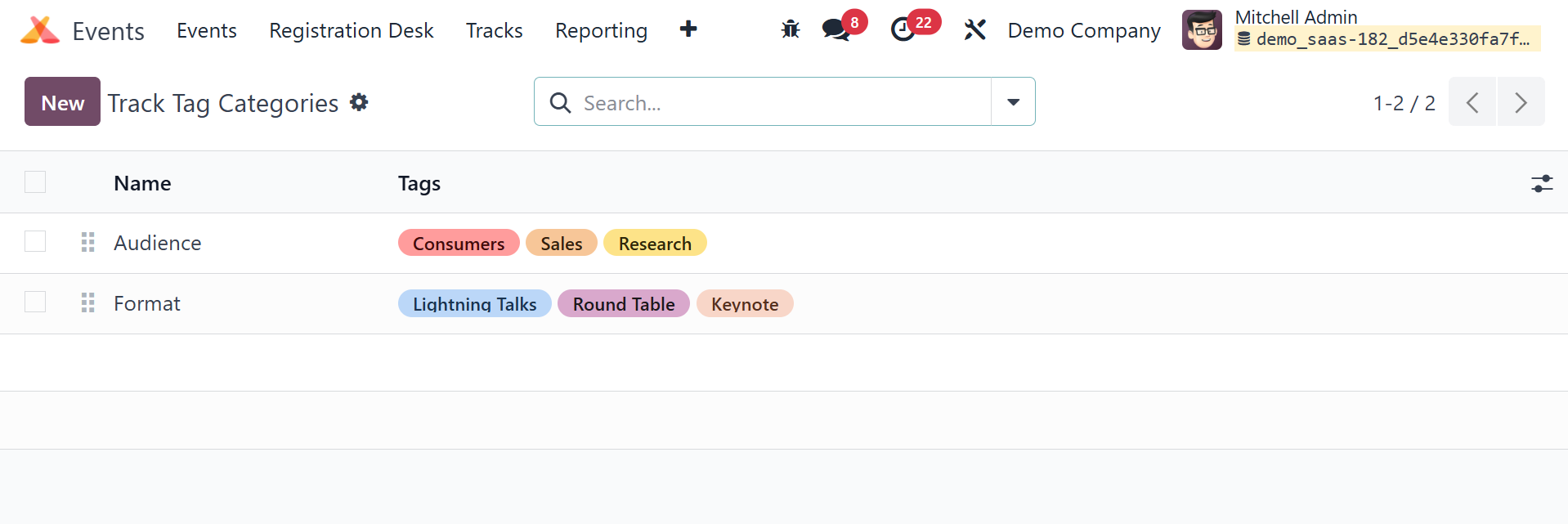Viewport: 1568px width, 524px height.
Task: Click the wrench and screwdriver tools icon
Action: point(974,30)
